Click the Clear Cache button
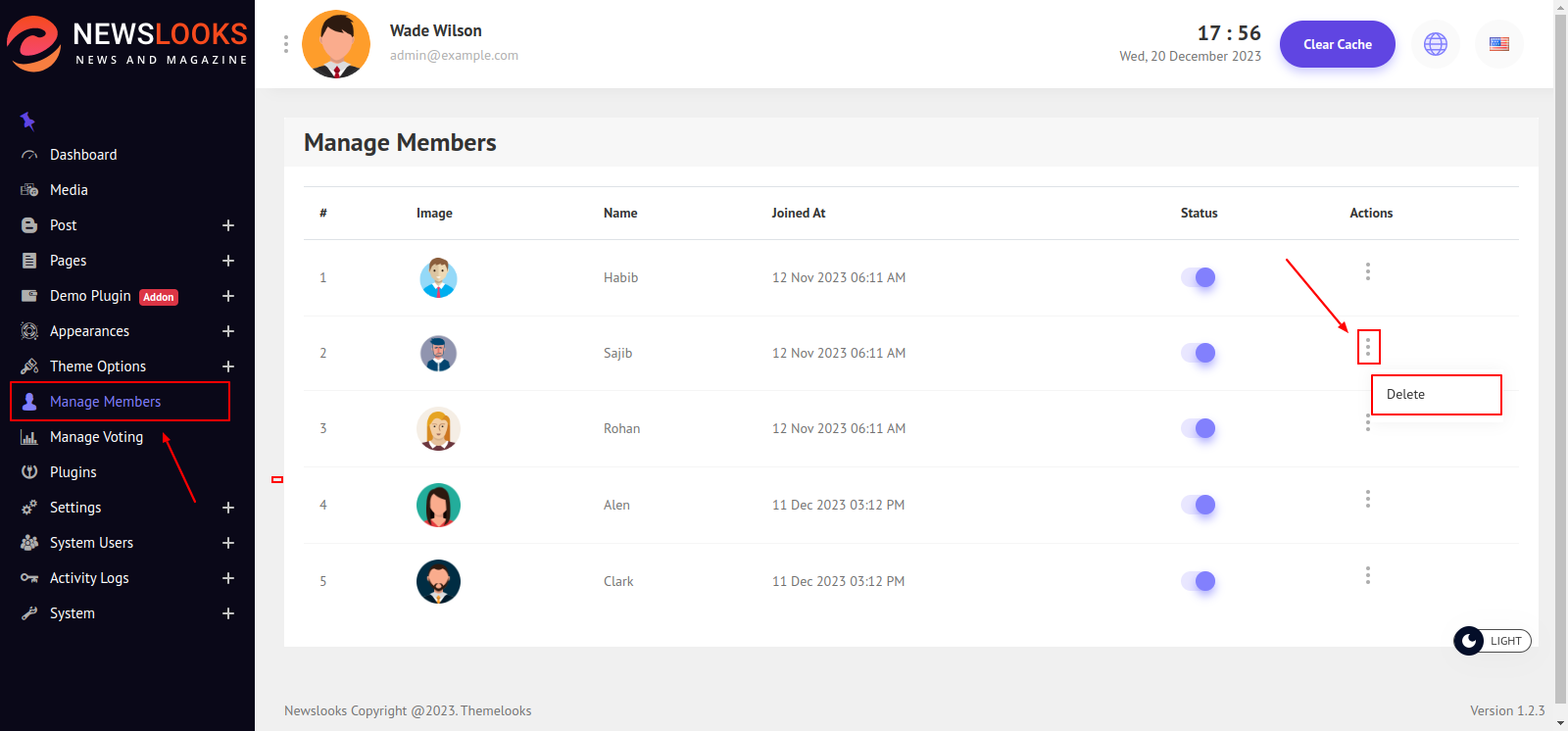Viewport: 1568px width, 731px height. (1337, 44)
